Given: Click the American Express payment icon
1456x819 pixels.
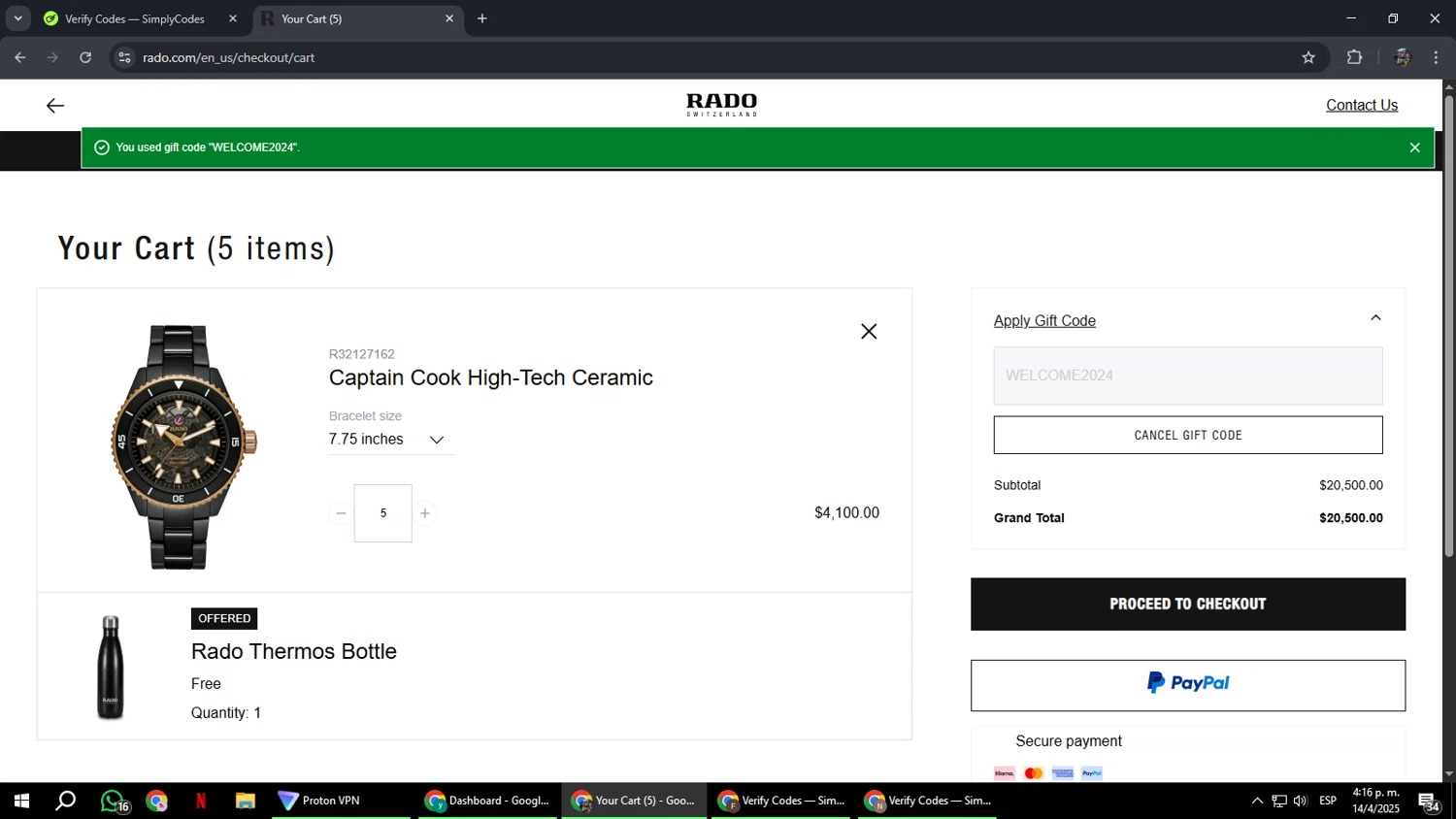Looking at the screenshot, I should [1063, 773].
